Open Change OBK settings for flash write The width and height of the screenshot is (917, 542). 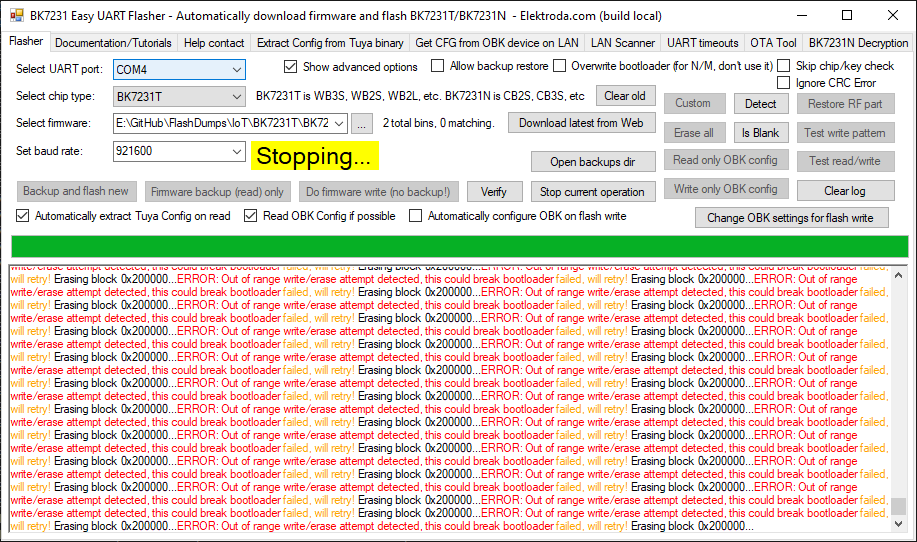tap(791, 218)
